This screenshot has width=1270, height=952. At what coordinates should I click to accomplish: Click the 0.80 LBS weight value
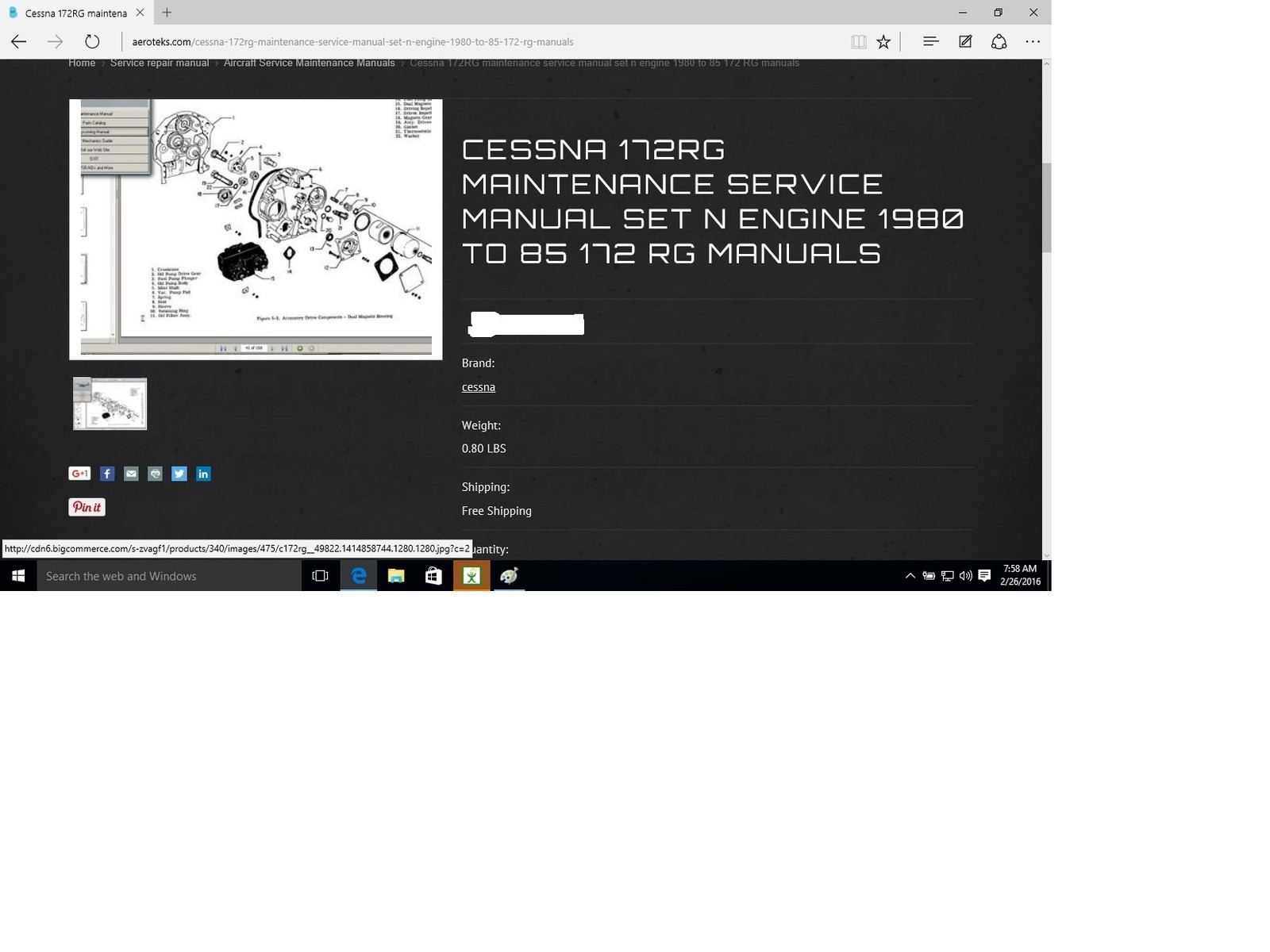(x=484, y=448)
